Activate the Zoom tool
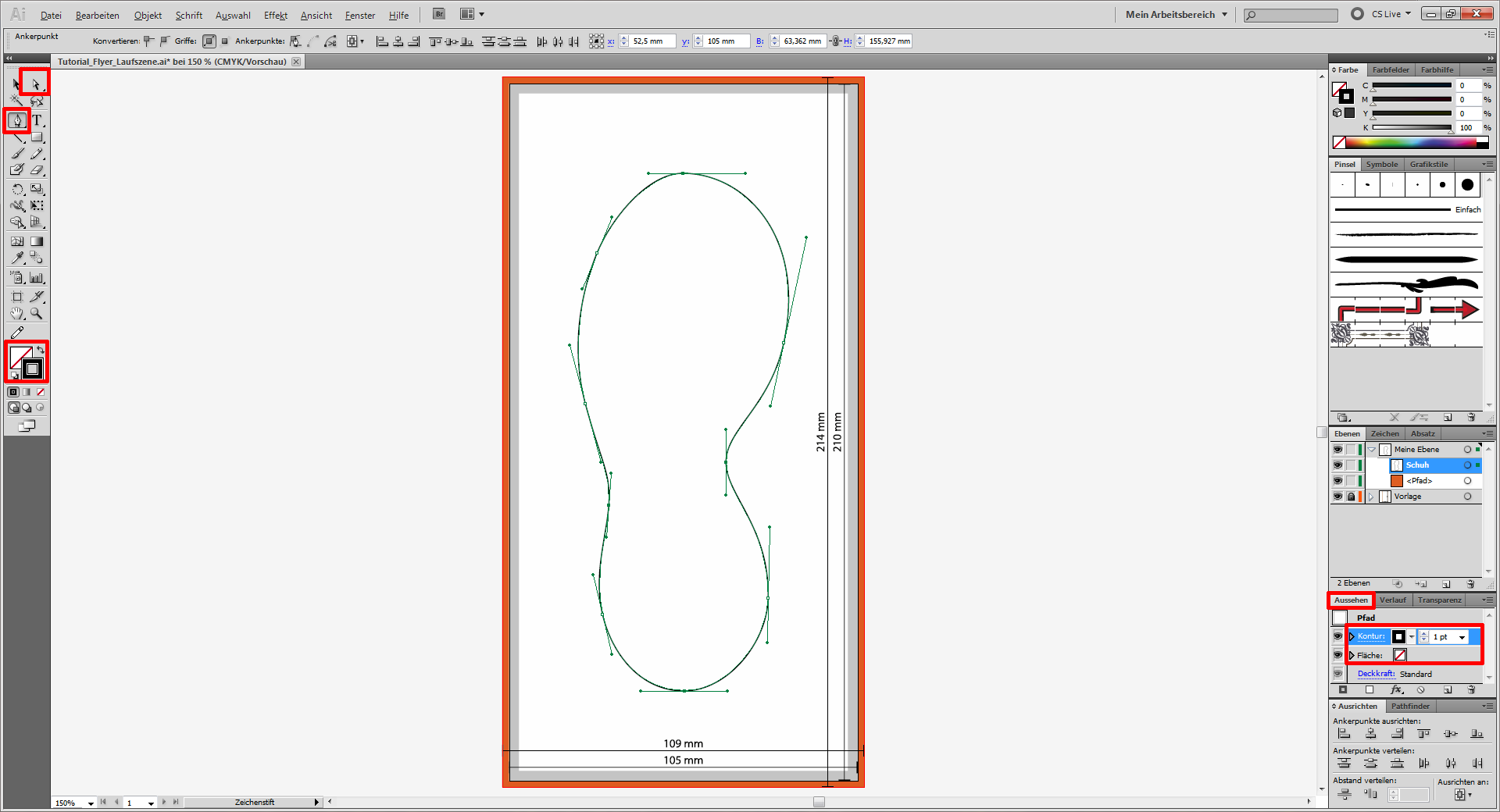The image size is (1500, 812). tap(37, 314)
